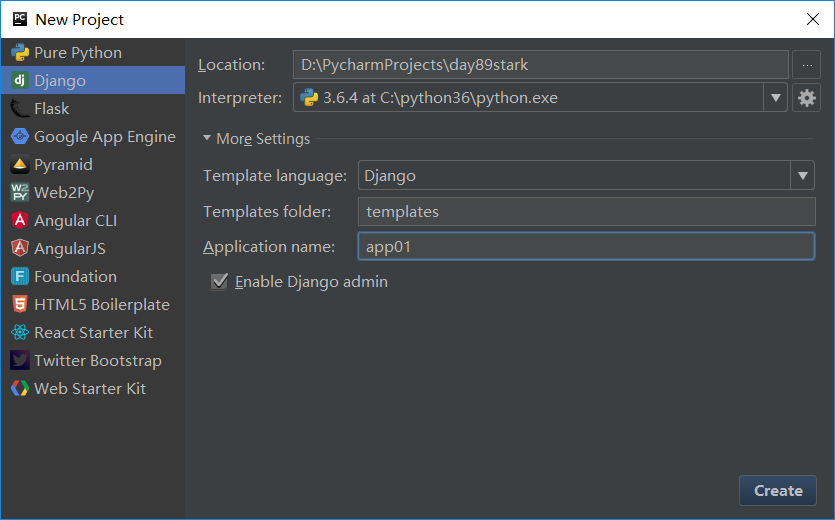Click the Location label
The image size is (835, 520).
pyautogui.click(x=232, y=64)
